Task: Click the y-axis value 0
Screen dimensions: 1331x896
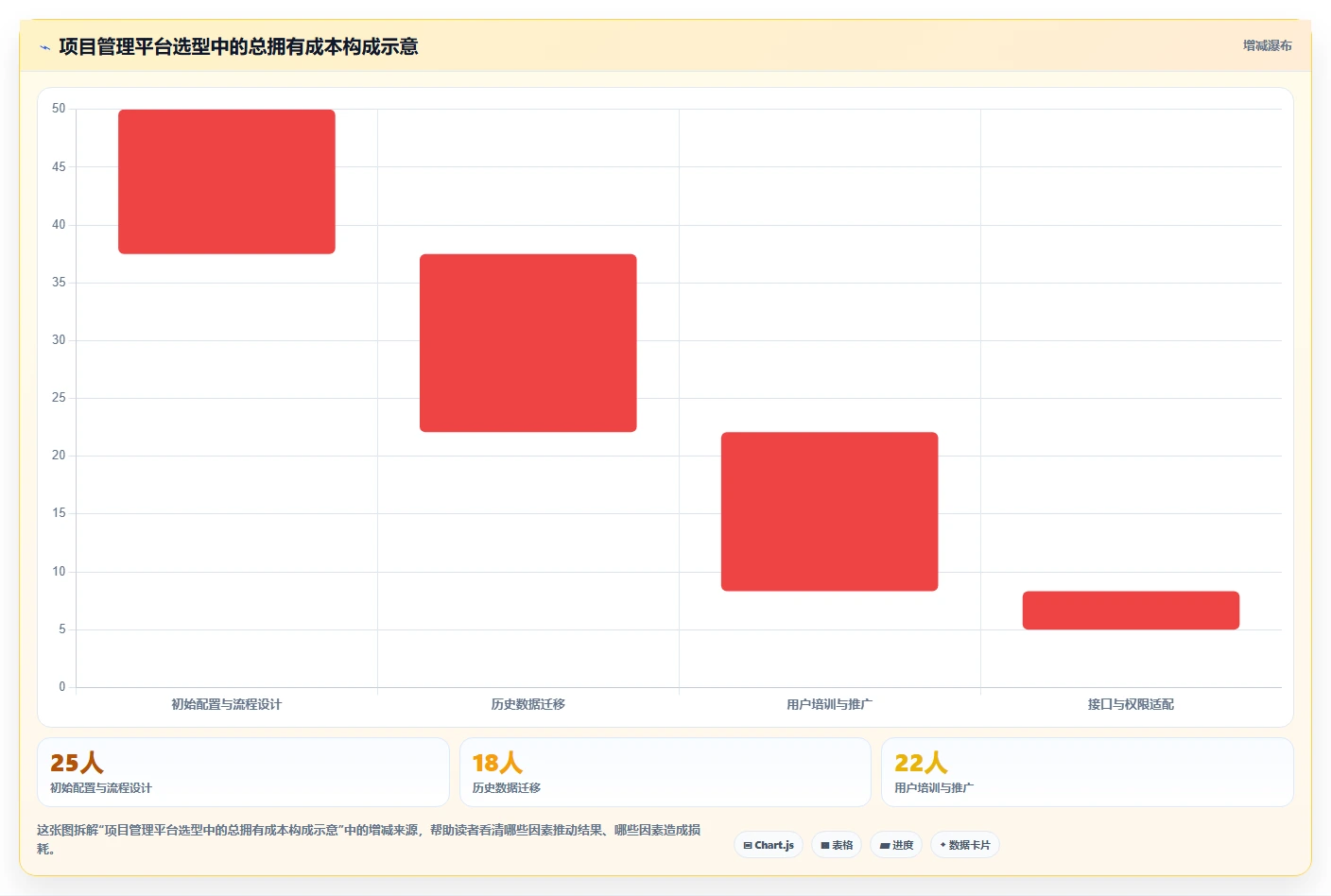Action: (x=62, y=687)
